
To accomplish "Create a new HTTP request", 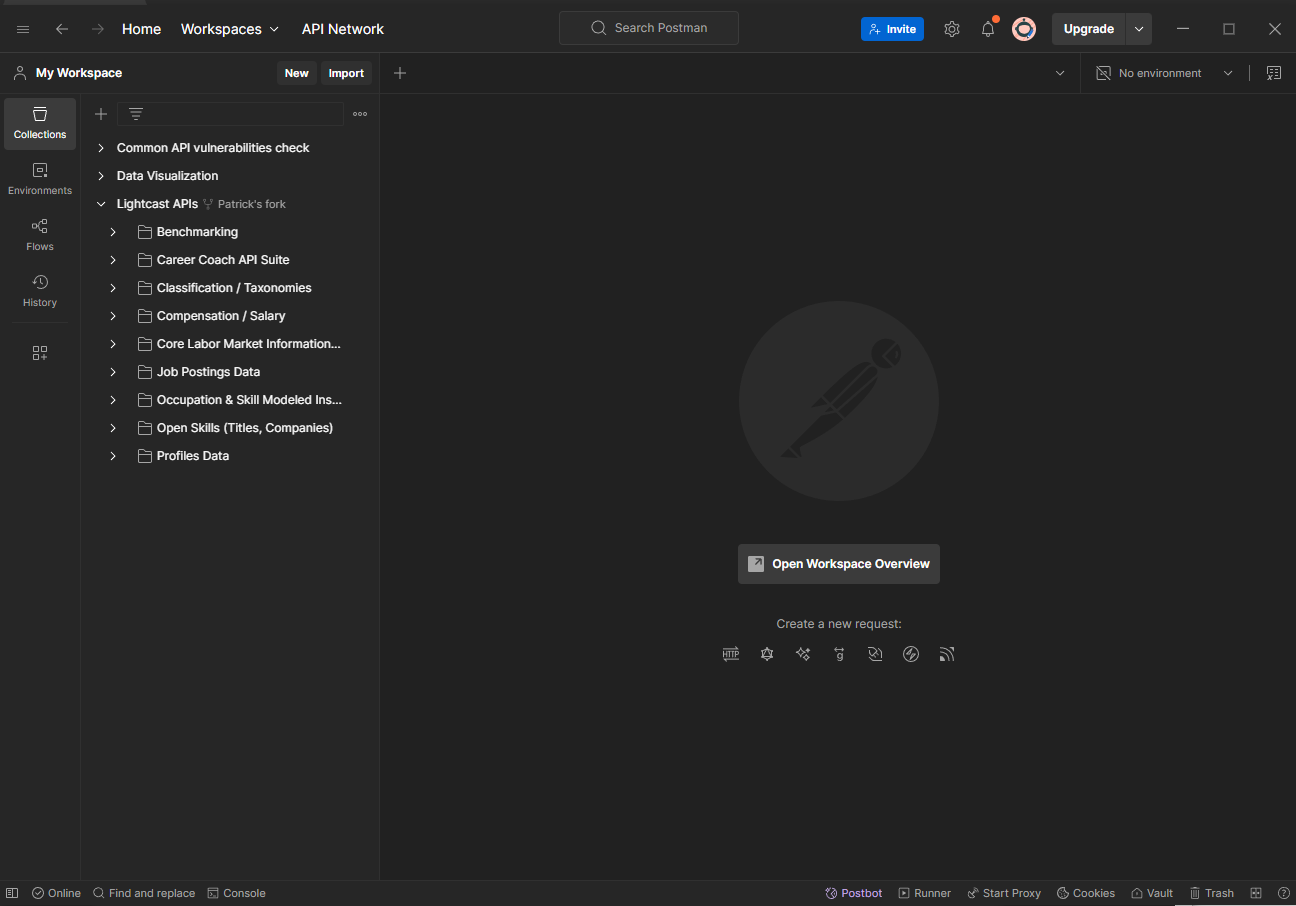I will (731, 654).
